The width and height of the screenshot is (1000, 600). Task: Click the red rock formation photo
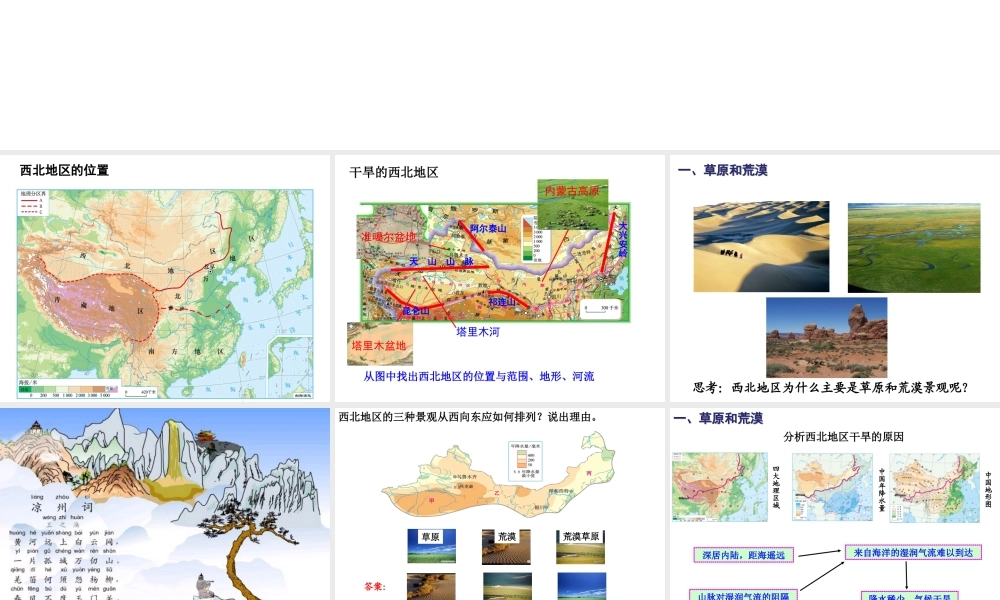coord(827,337)
